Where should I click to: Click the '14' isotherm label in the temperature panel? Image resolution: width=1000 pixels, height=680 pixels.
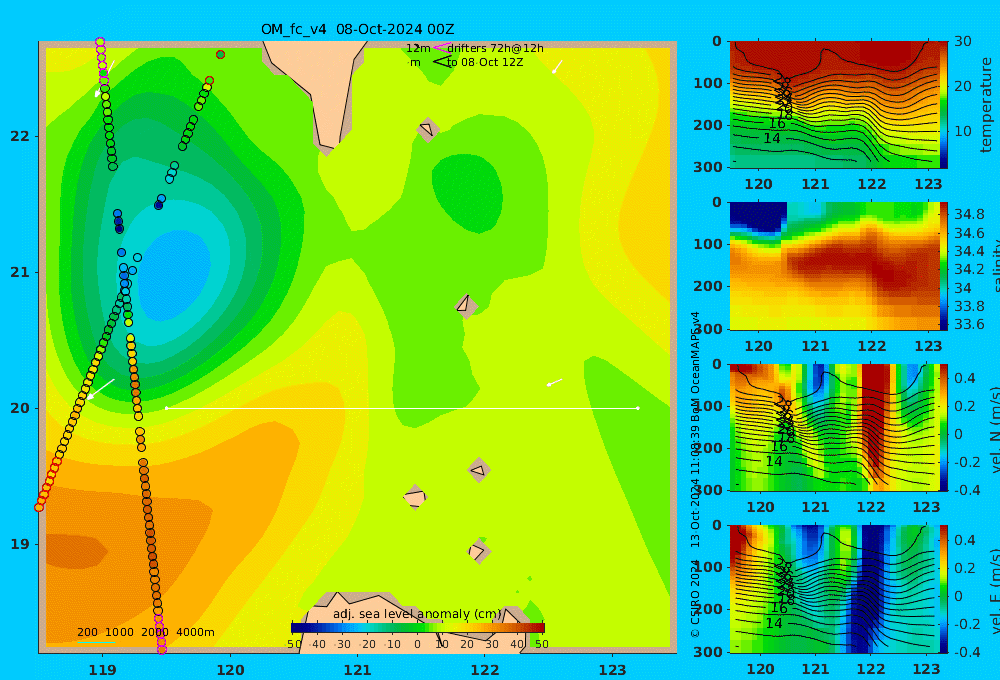coord(772,138)
